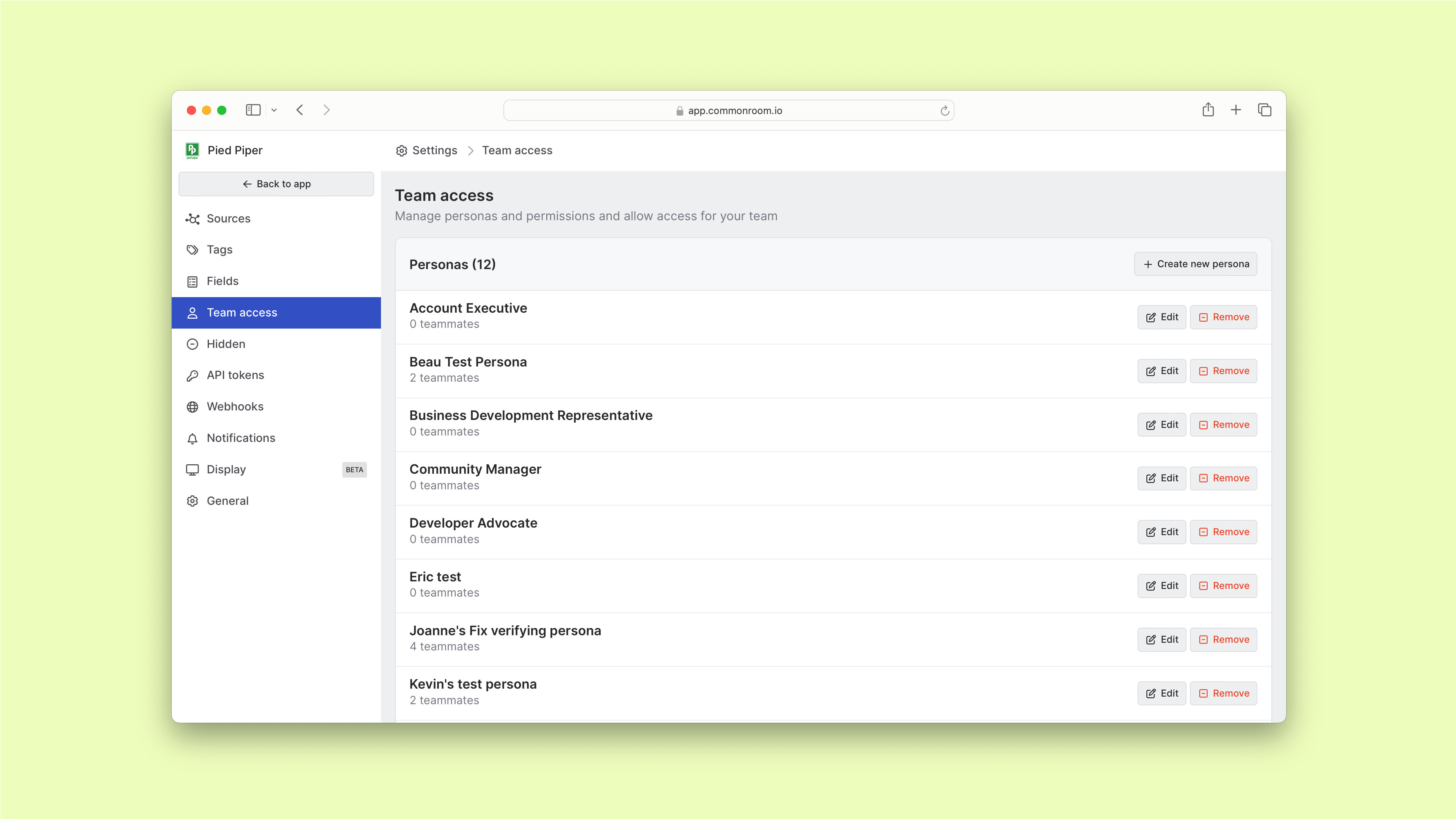The image size is (1456, 819).
Task: Click Create new persona button
Action: tap(1196, 264)
